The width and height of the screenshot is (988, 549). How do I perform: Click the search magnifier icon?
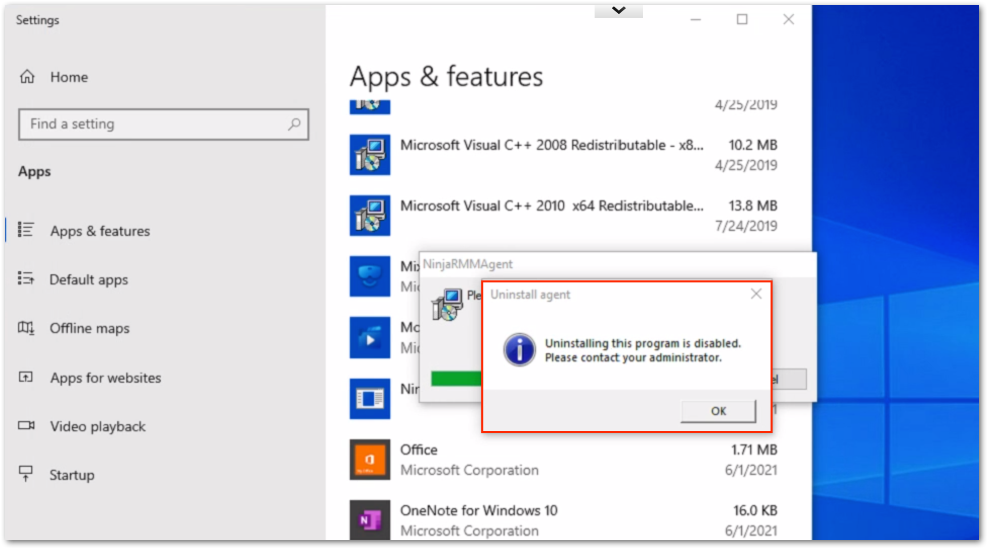pyautogui.click(x=294, y=124)
